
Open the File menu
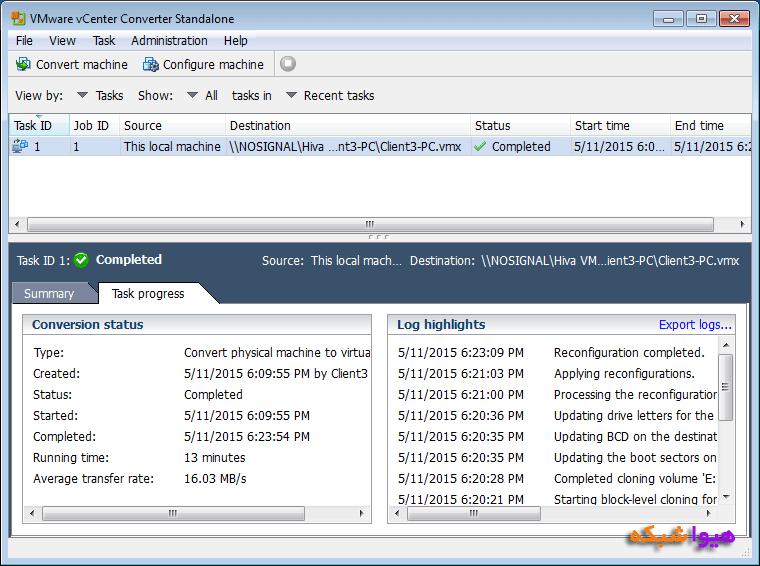pos(24,41)
